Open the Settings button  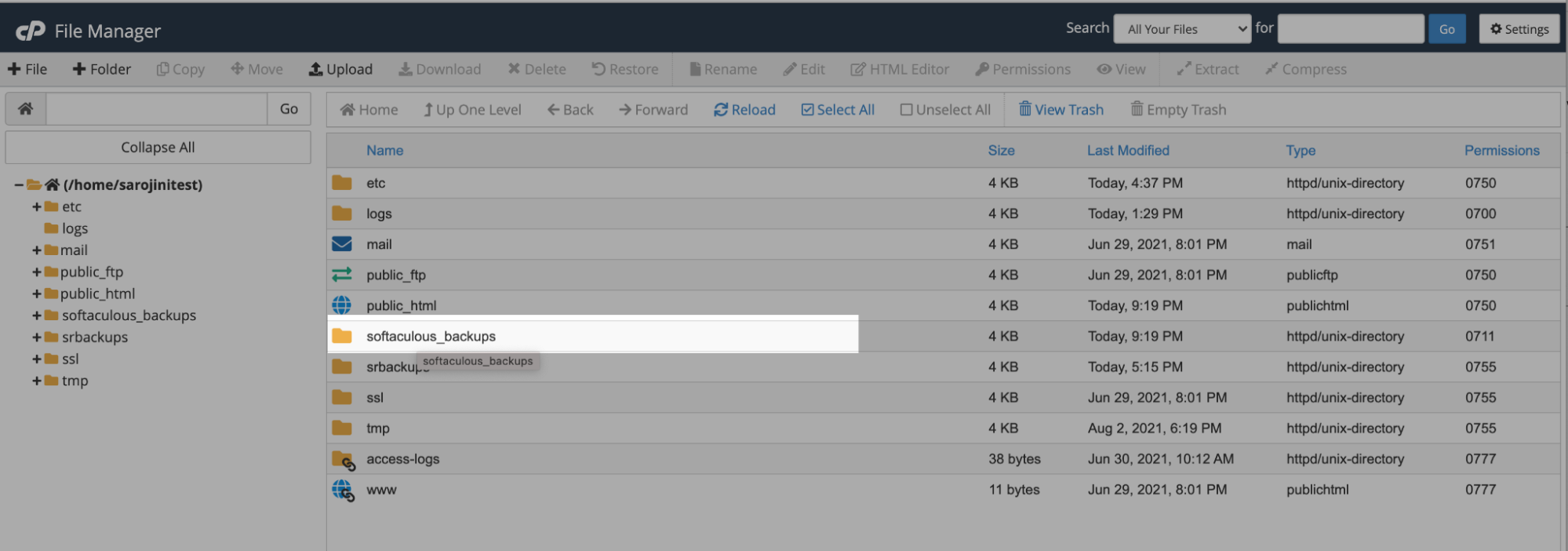(1519, 29)
